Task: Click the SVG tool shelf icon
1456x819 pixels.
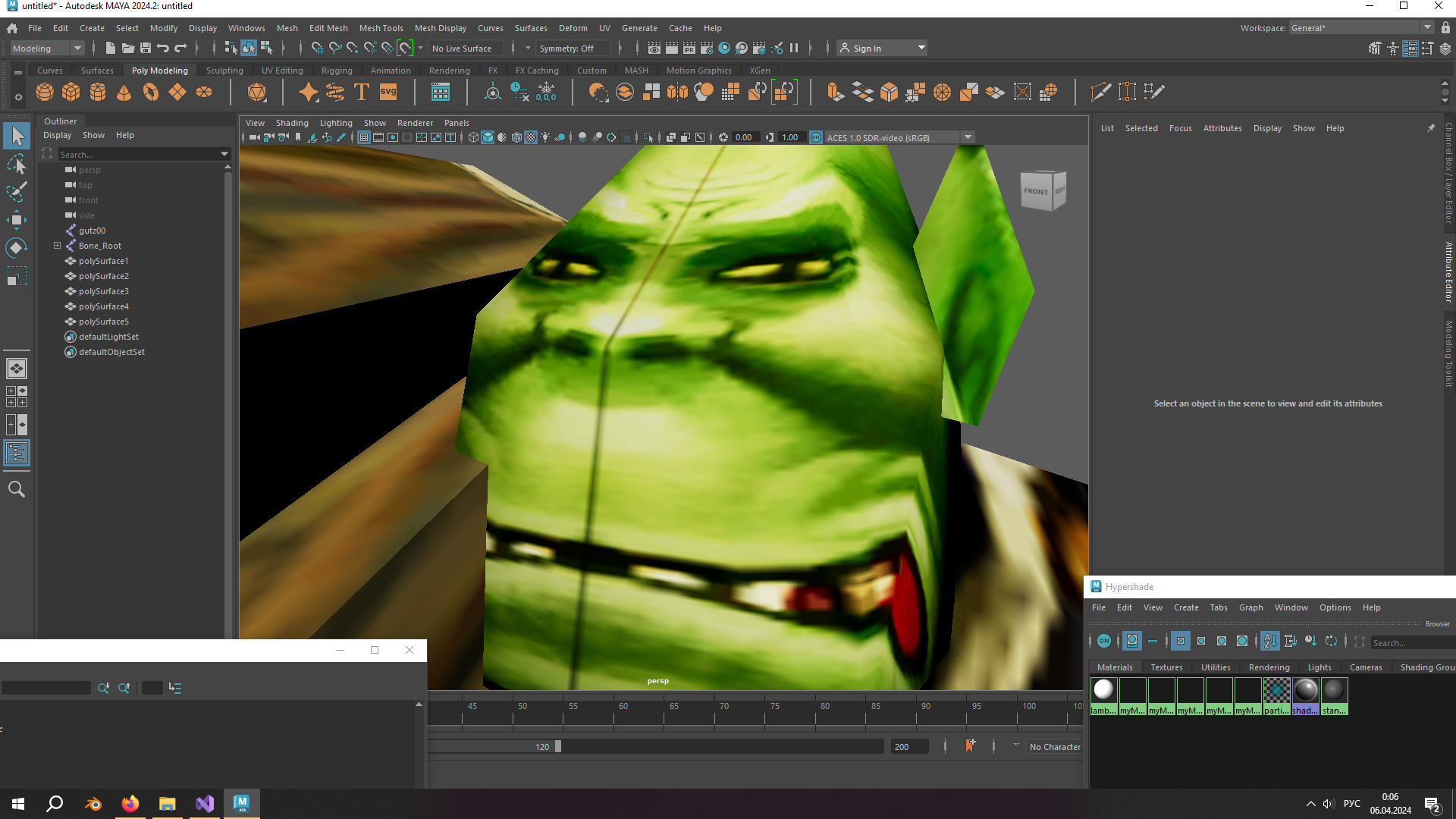Action: coord(388,93)
